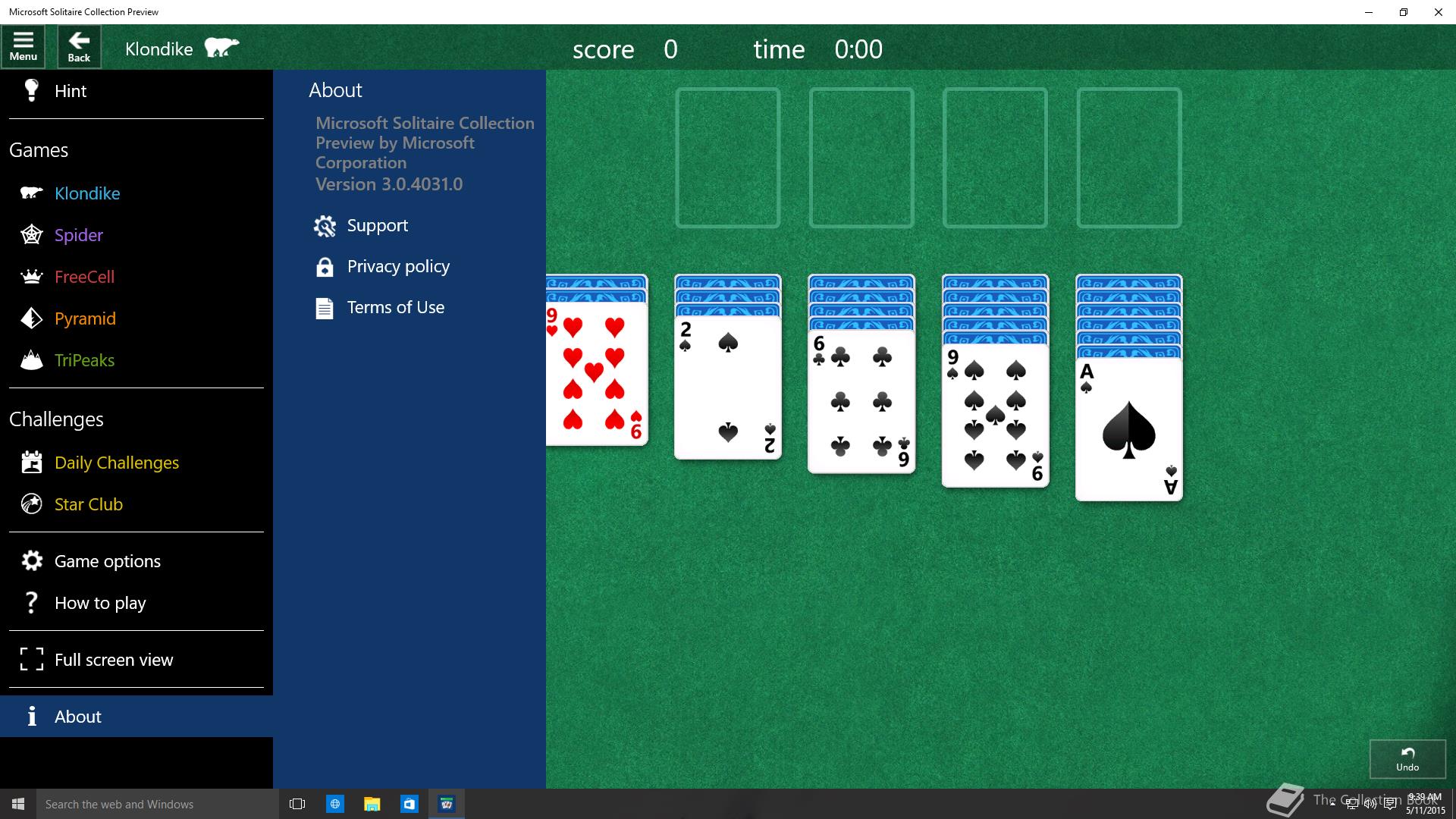The image size is (1456, 819).
Task: Click the How to play question mark
Action: tap(31, 602)
